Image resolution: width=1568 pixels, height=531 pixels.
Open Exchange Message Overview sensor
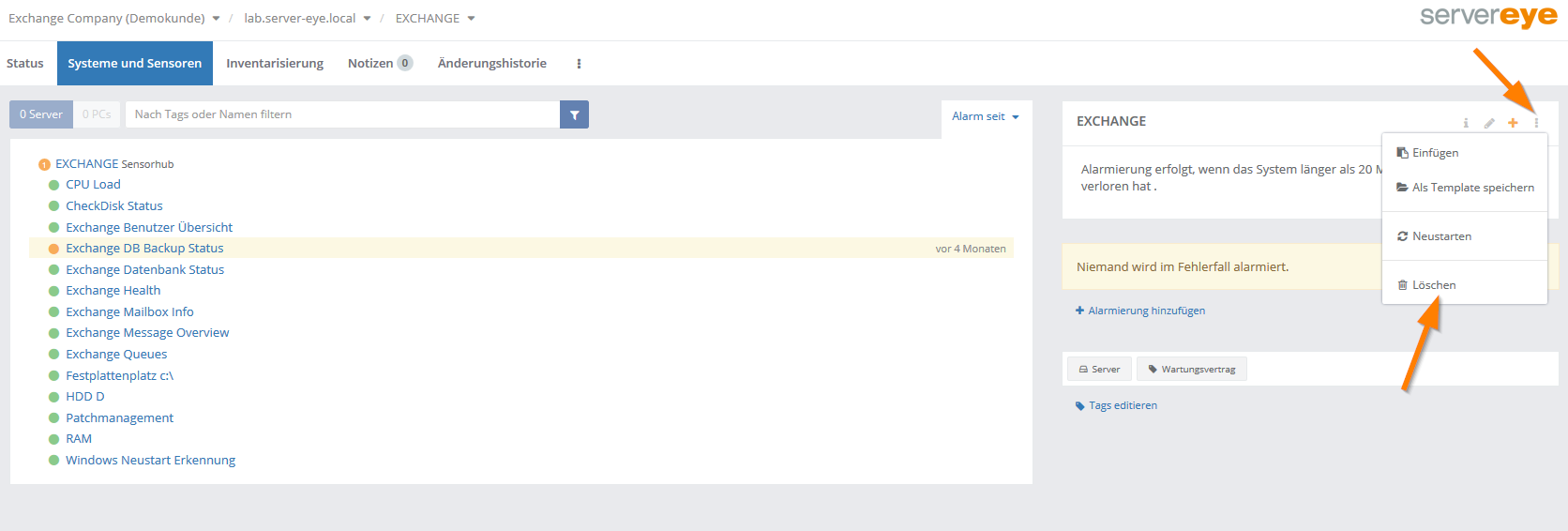147,333
